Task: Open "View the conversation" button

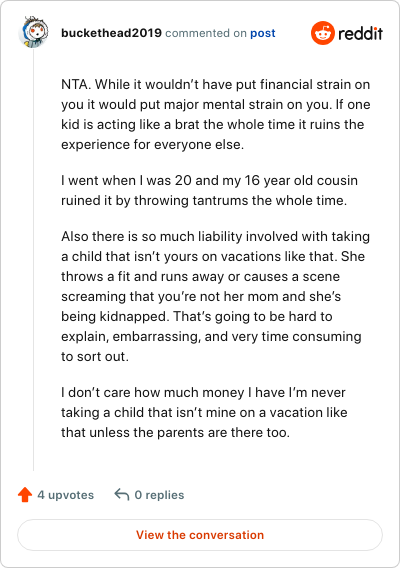Action: click(x=200, y=535)
